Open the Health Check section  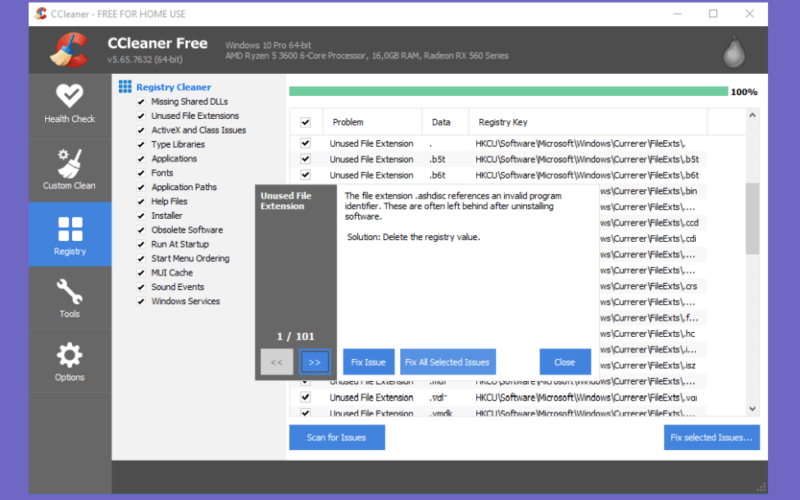70,105
